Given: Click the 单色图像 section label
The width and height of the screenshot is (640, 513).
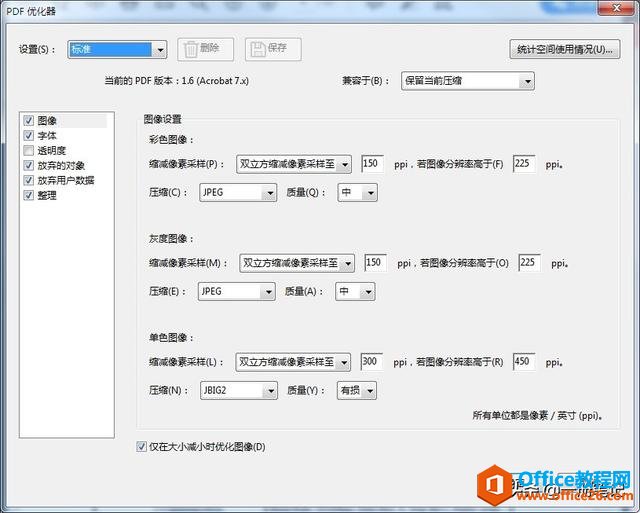Looking at the screenshot, I should pyautogui.click(x=171, y=338).
